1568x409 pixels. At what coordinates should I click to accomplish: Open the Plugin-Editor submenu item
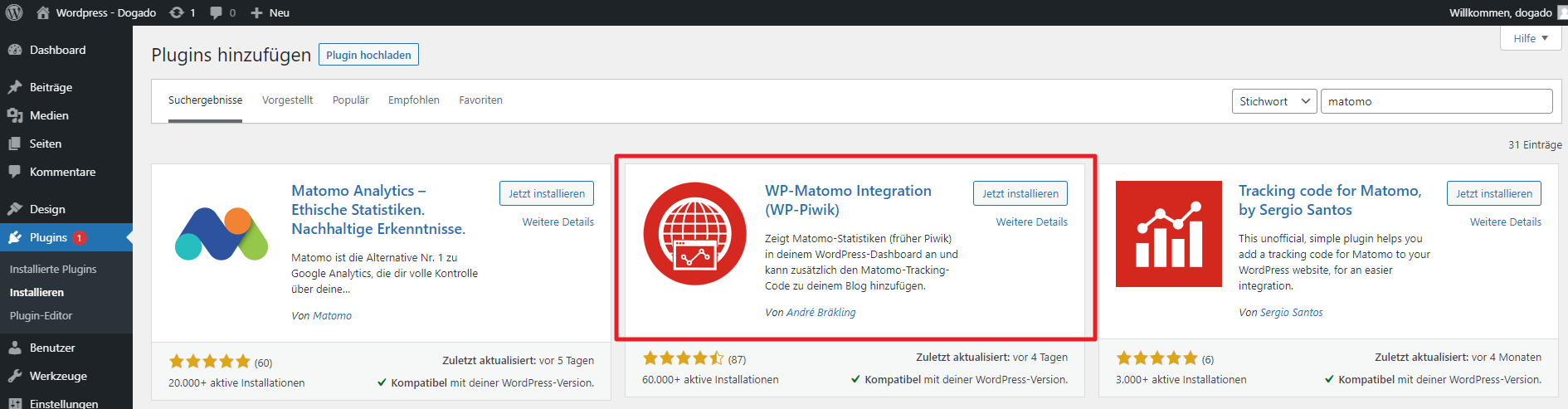point(41,315)
